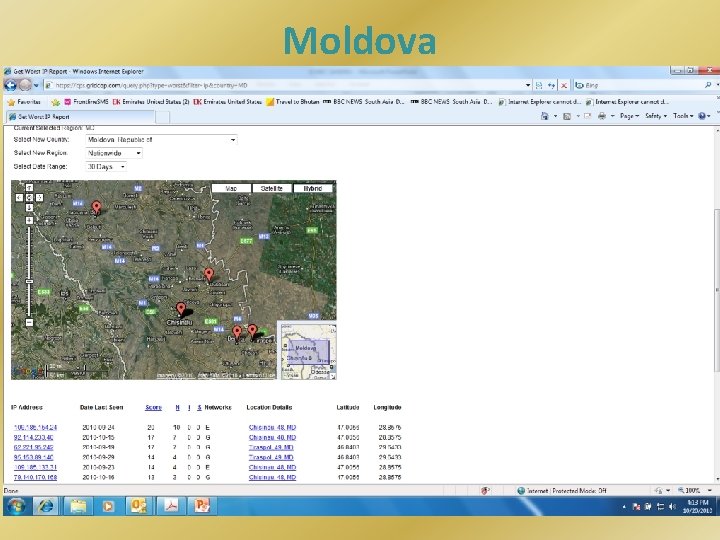The image size is (720, 540).
Task: Switch map to Hybrid view
Action: (x=312, y=188)
